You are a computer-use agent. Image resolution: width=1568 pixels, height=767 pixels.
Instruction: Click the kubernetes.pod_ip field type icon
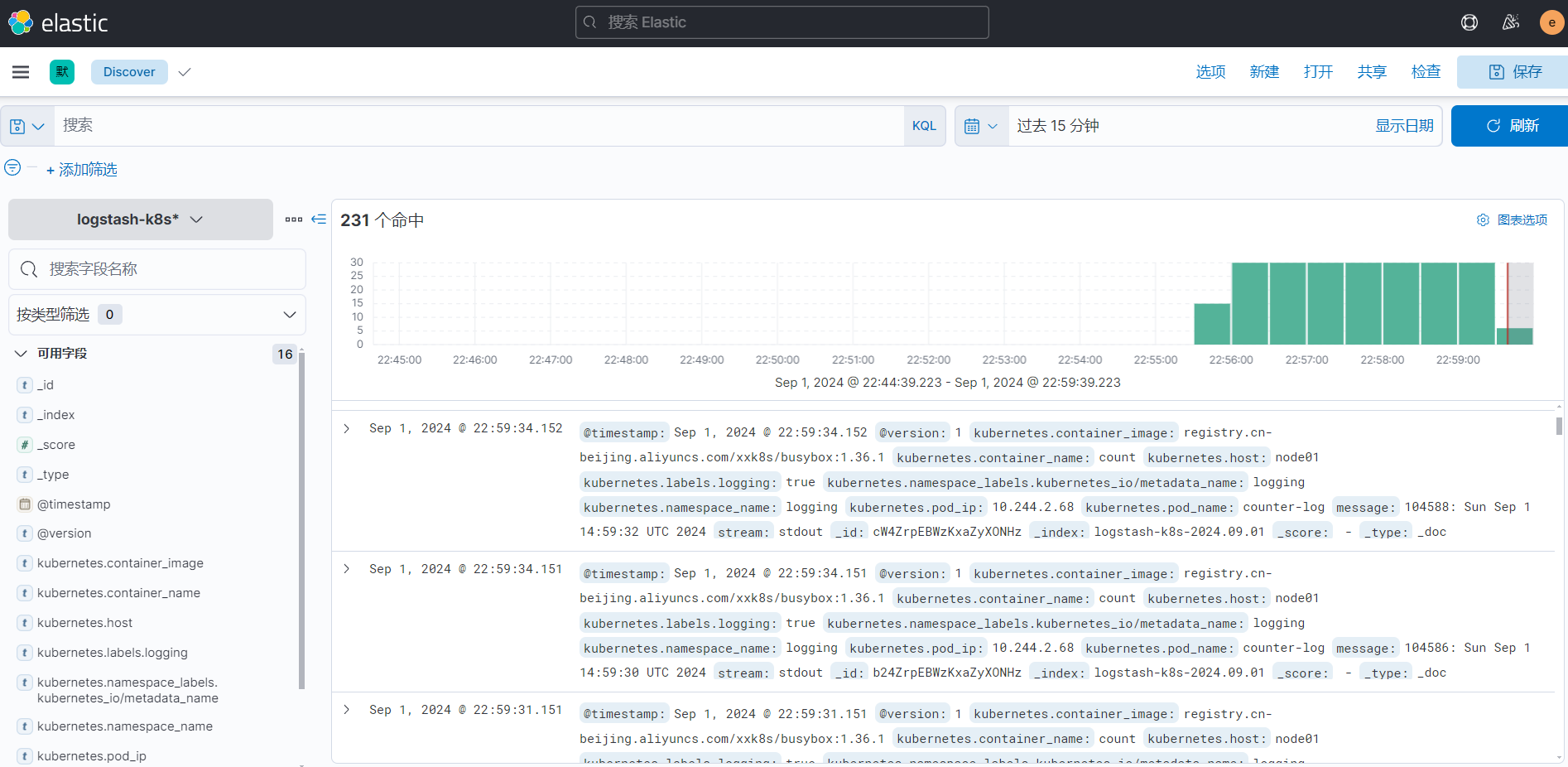pyautogui.click(x=25, y=756)
